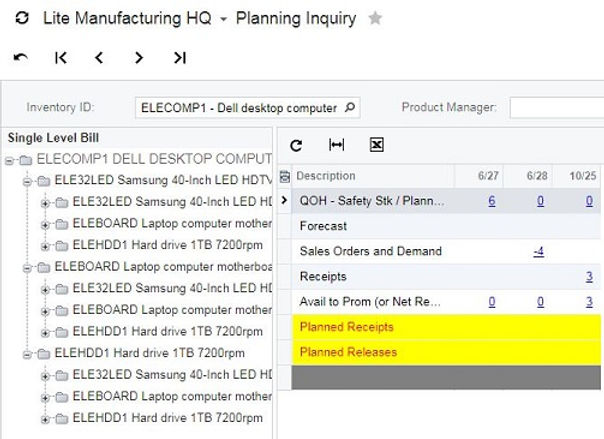Cancel changes with the undo arrow icon
This screenshot has width=604, height=439.
click(x=21, y=58)
